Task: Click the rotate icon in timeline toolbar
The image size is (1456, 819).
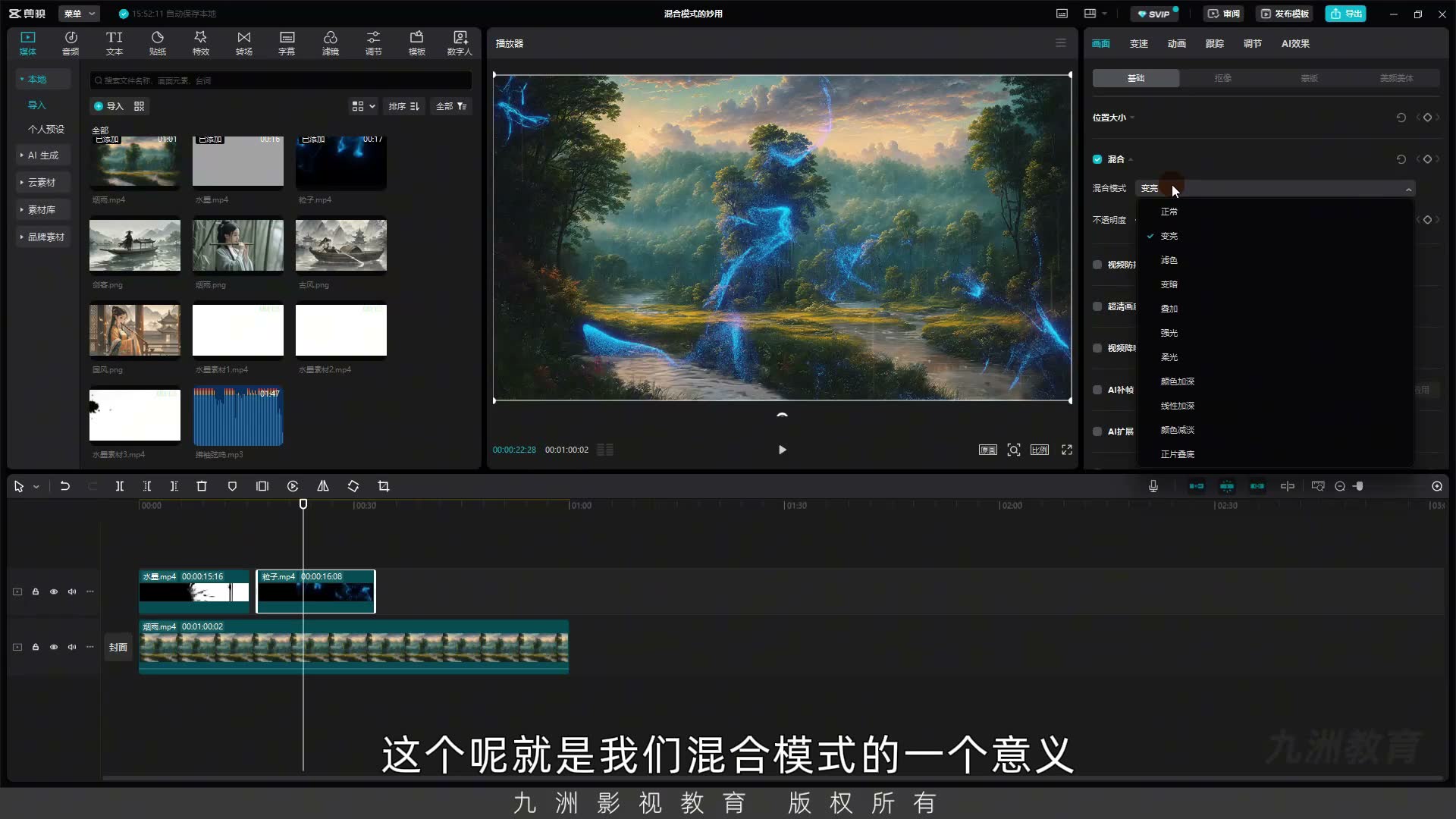Action: pos(353,486)
